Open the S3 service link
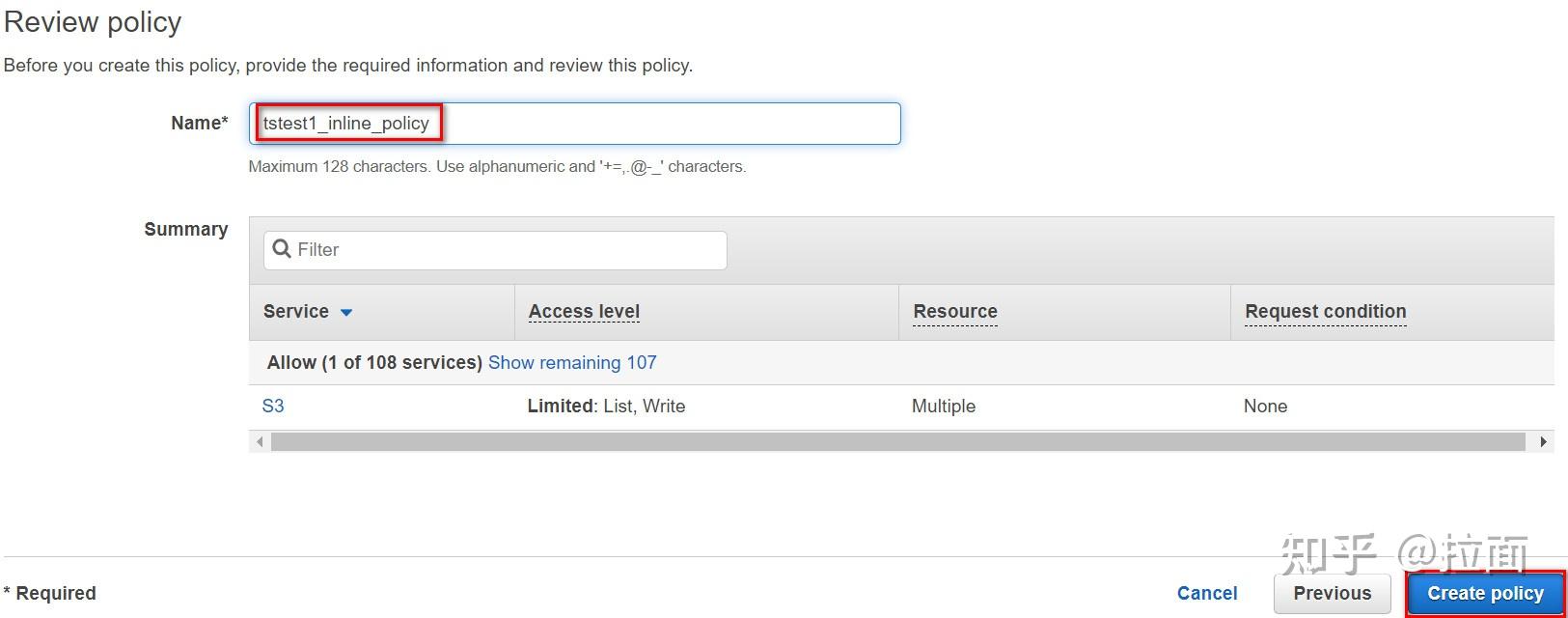 point(273,406)
